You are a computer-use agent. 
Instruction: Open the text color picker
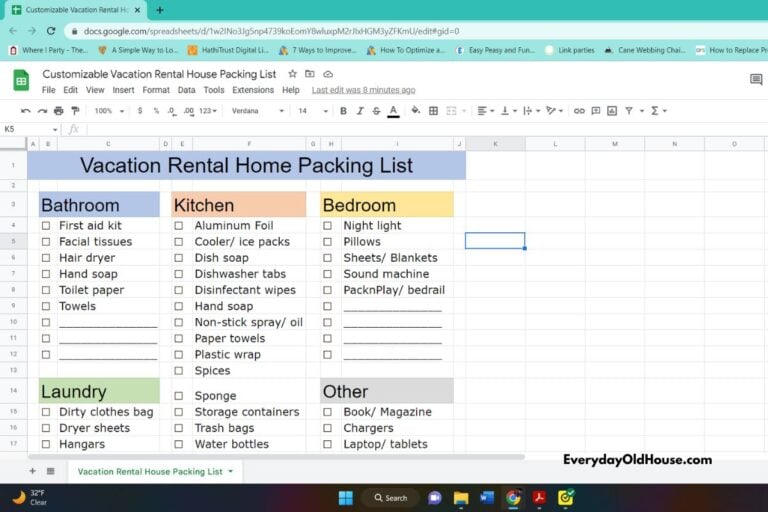pyautogui.click(x=393, y=112)
